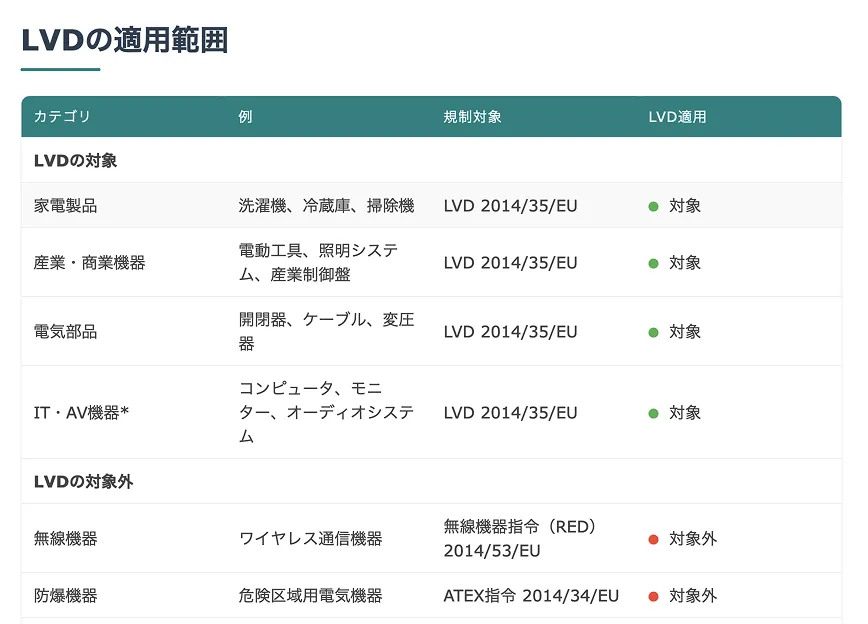
Task: Select the 例 column header
Action: 245,117
